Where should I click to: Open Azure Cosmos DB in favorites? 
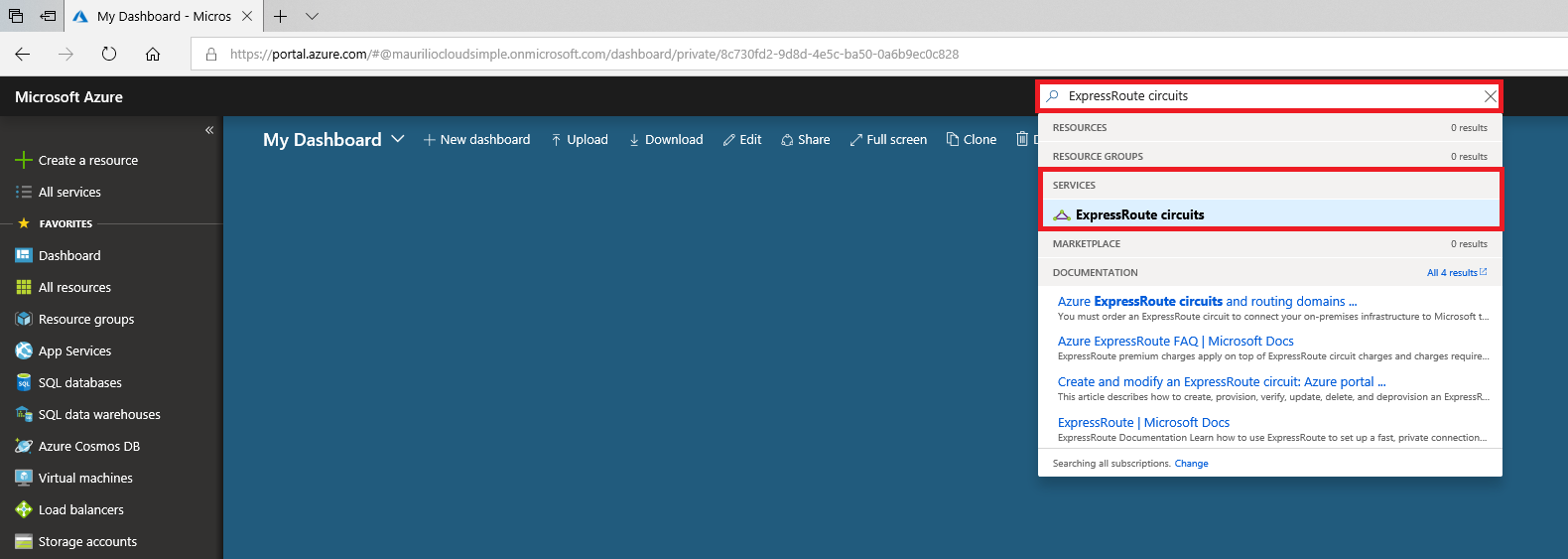click(89, 446)
